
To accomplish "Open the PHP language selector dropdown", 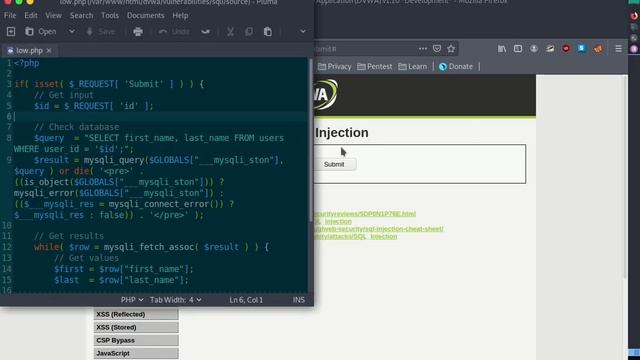I will pos(132,300).
